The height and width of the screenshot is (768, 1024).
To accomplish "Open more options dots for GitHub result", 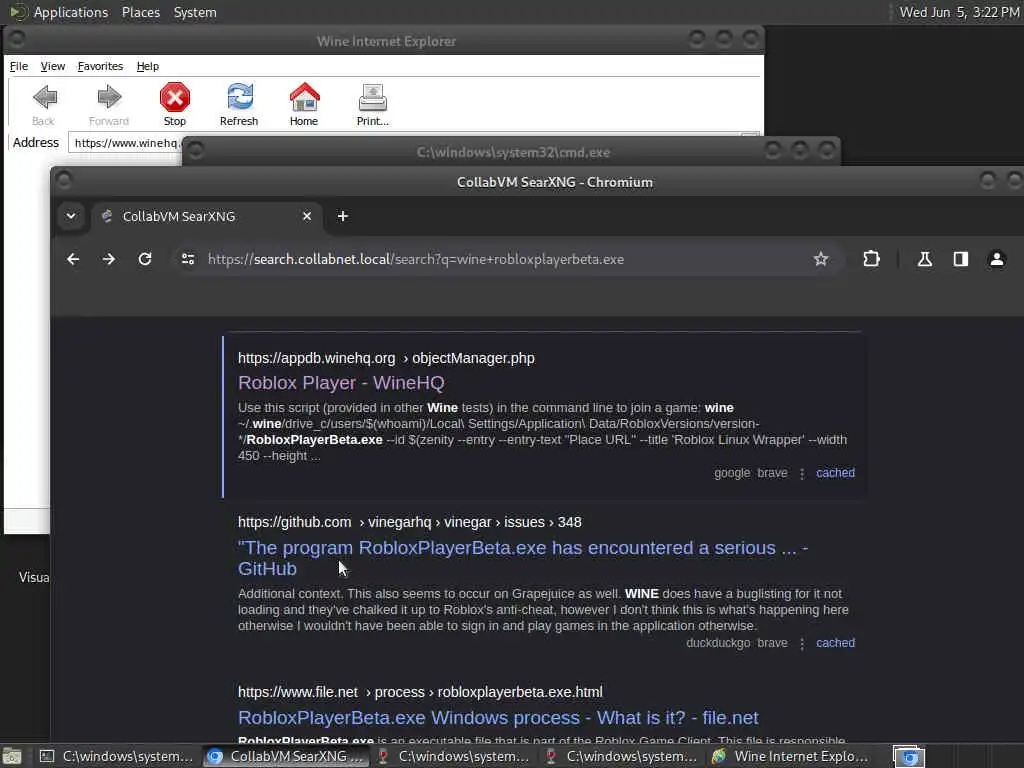I will pyautogui.click(x=802, y=643).
